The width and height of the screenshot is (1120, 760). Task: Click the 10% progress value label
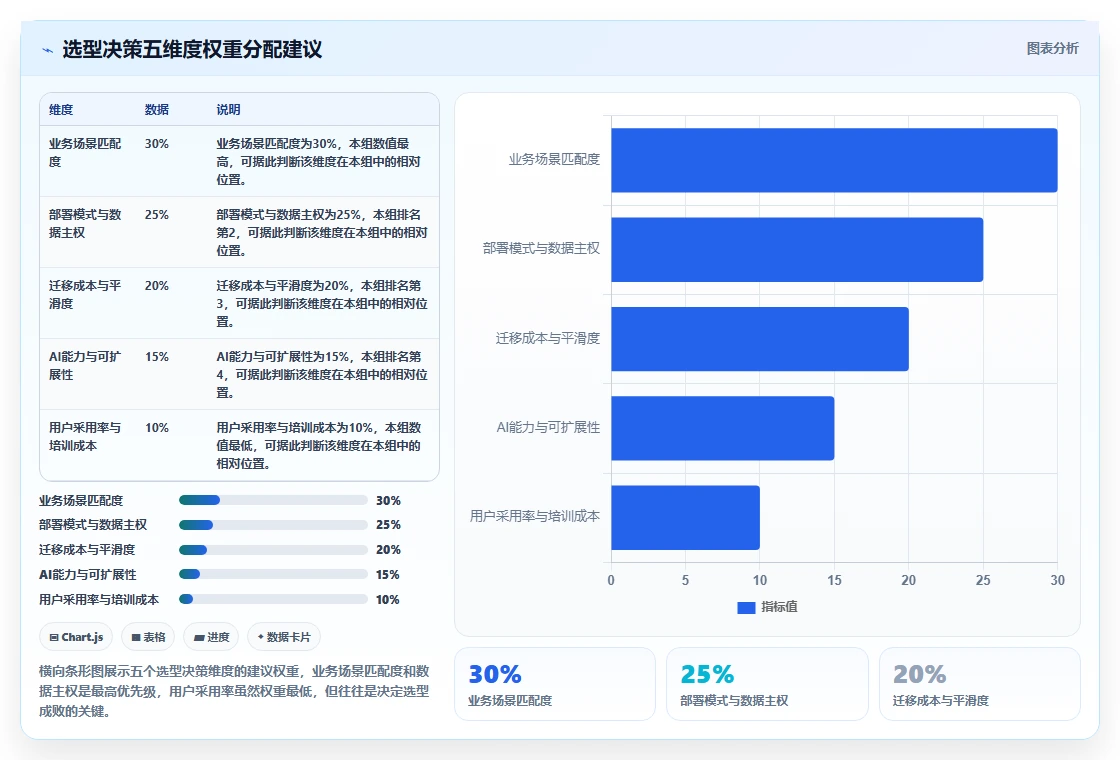[388, 600]
